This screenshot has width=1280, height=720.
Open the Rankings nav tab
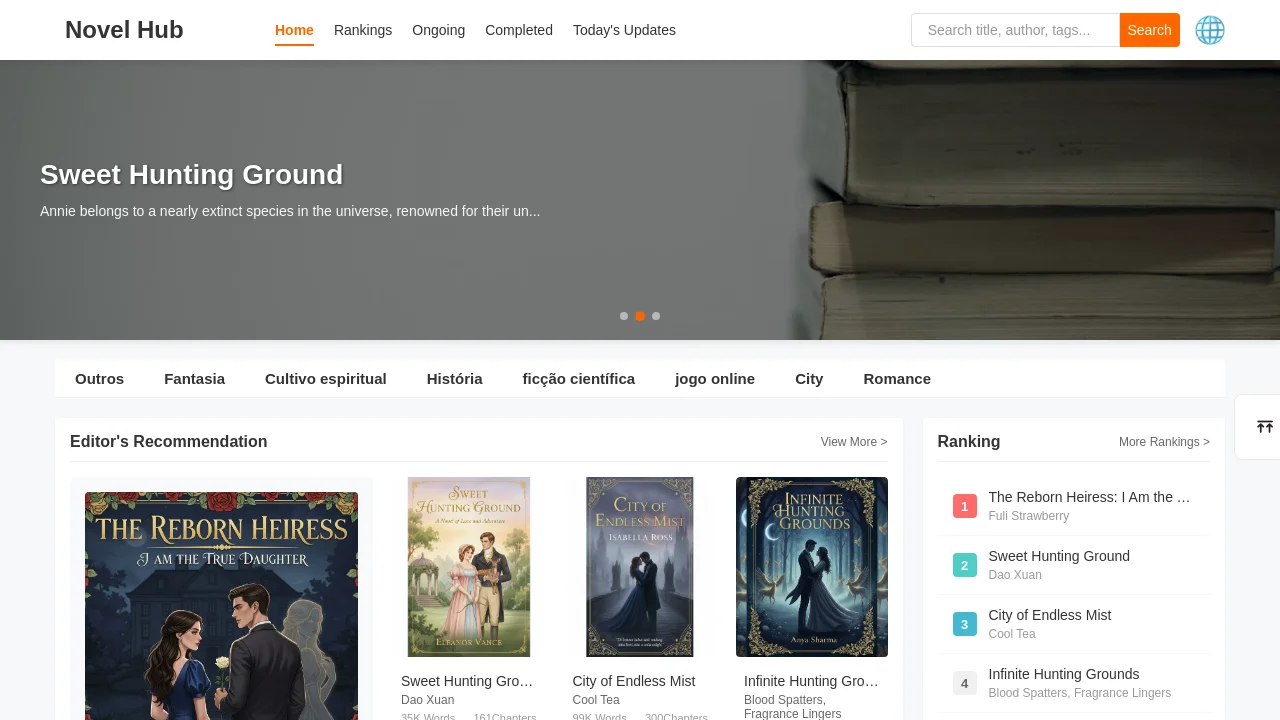pyautogui.click(x=363, y=30)
